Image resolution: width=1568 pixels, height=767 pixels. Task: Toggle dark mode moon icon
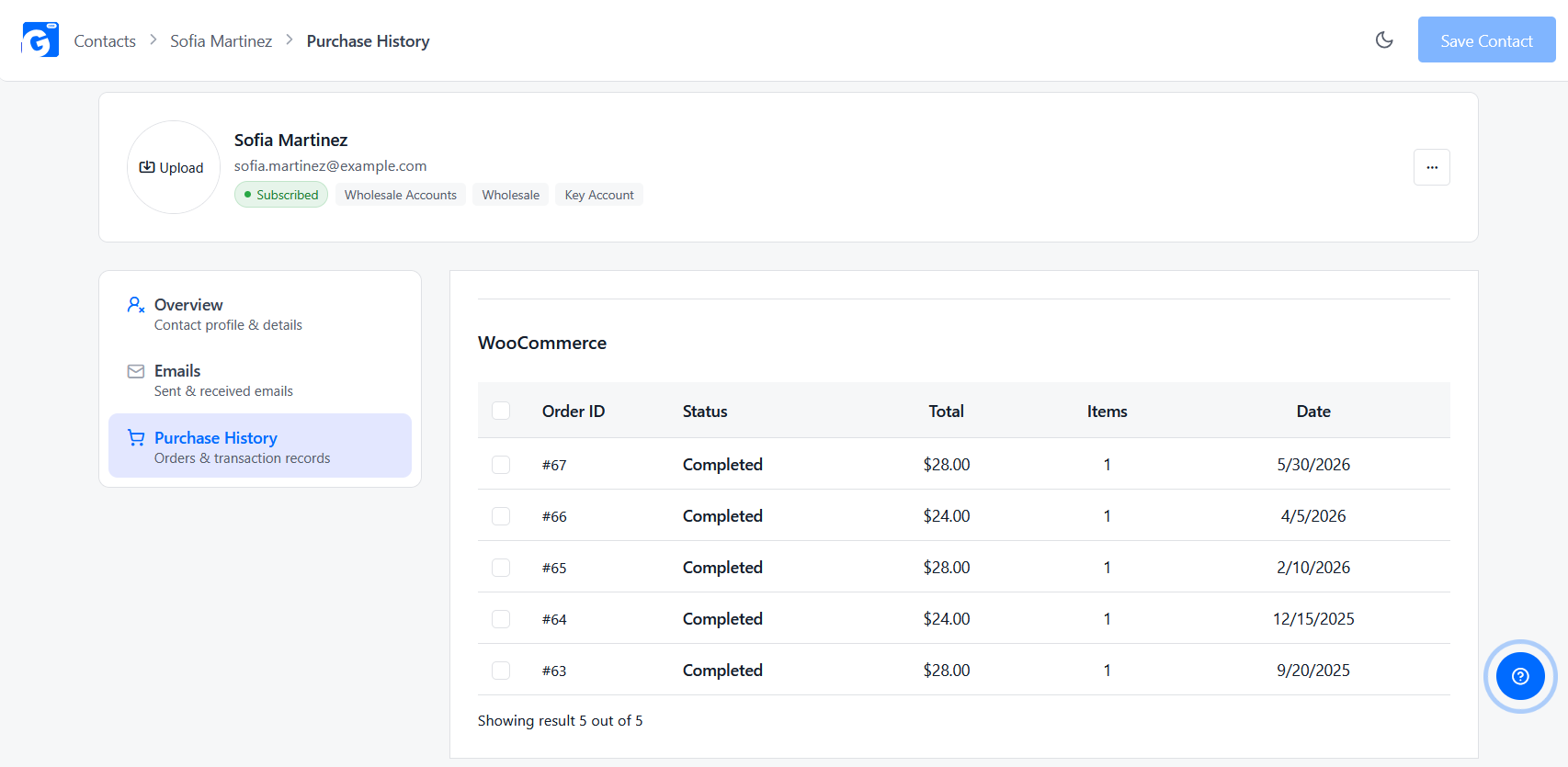[x=1384, y=39]
